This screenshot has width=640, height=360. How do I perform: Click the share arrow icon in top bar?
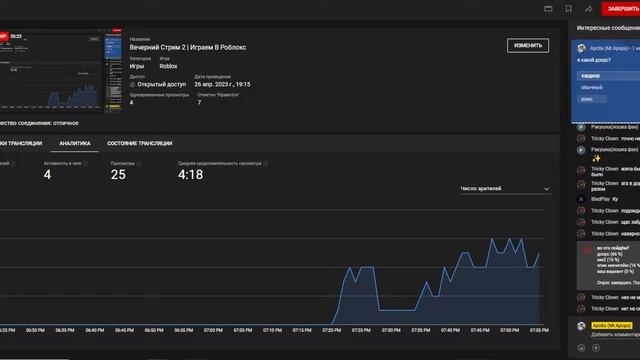tap(588, 9)
